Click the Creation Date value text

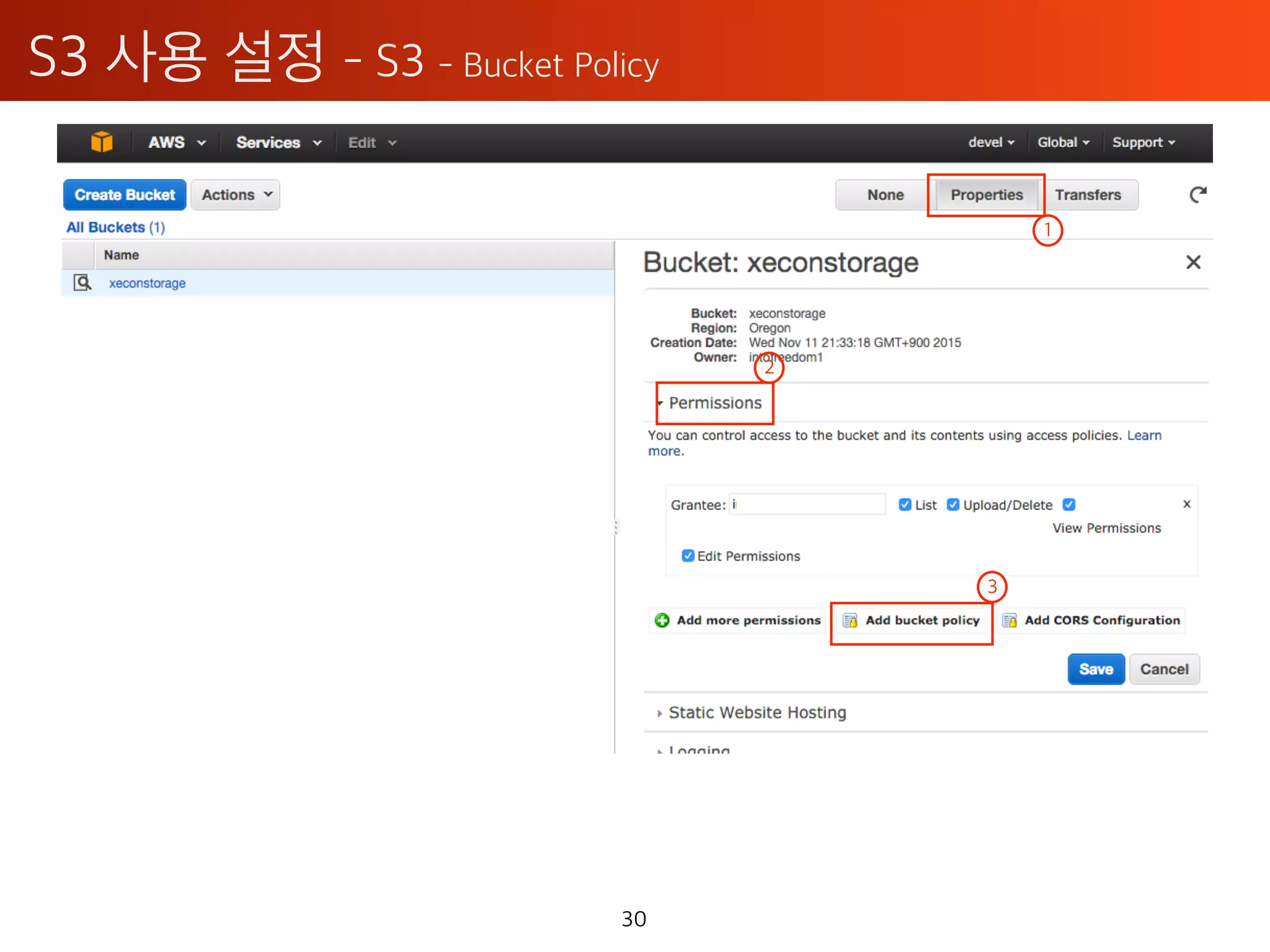[x=855, y=343]
